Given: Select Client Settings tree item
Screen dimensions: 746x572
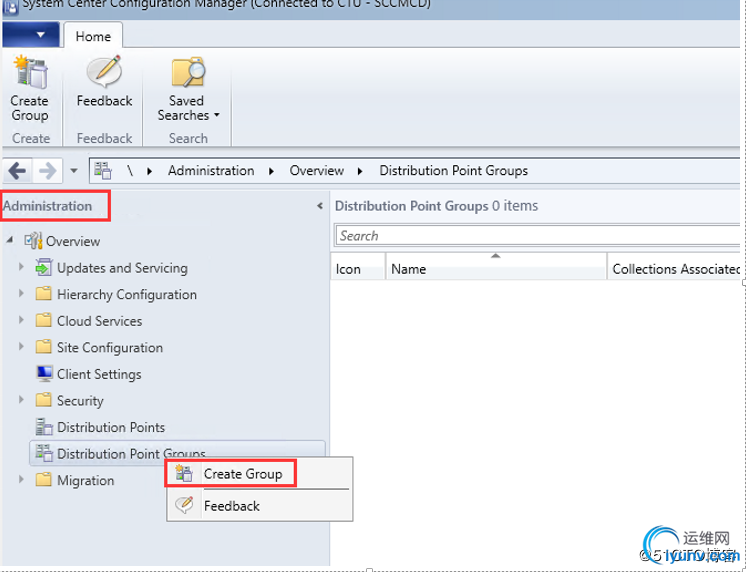Looking at the screenshot, I should pos(99,375).
